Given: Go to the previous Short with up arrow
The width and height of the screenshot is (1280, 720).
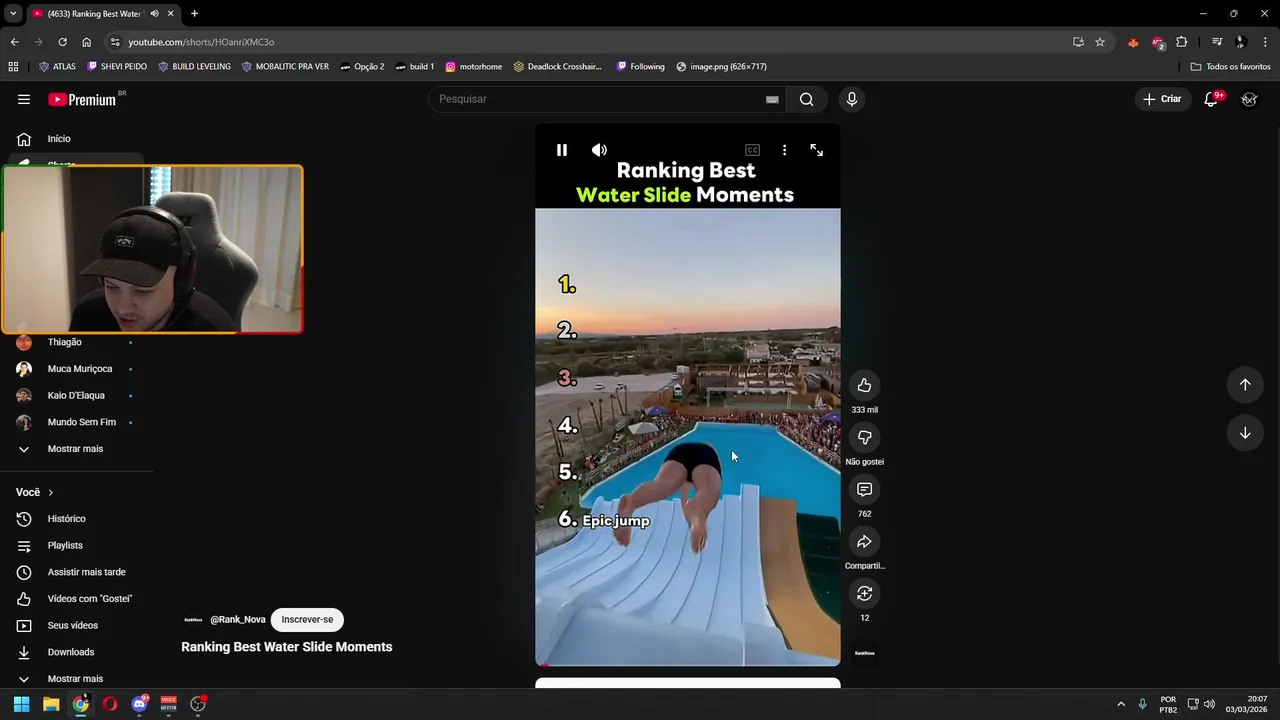Looking at the screenshot, I should tap(1245, 384).
